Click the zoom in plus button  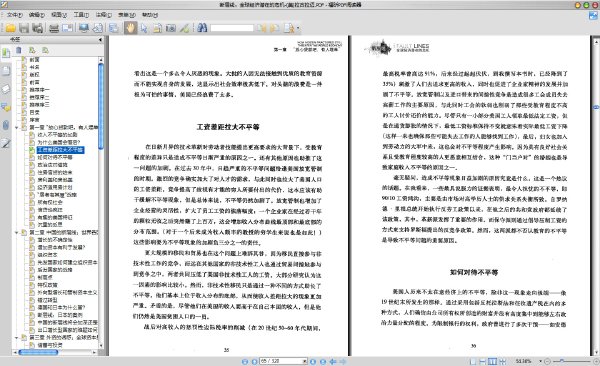click(x=596, y=361)
